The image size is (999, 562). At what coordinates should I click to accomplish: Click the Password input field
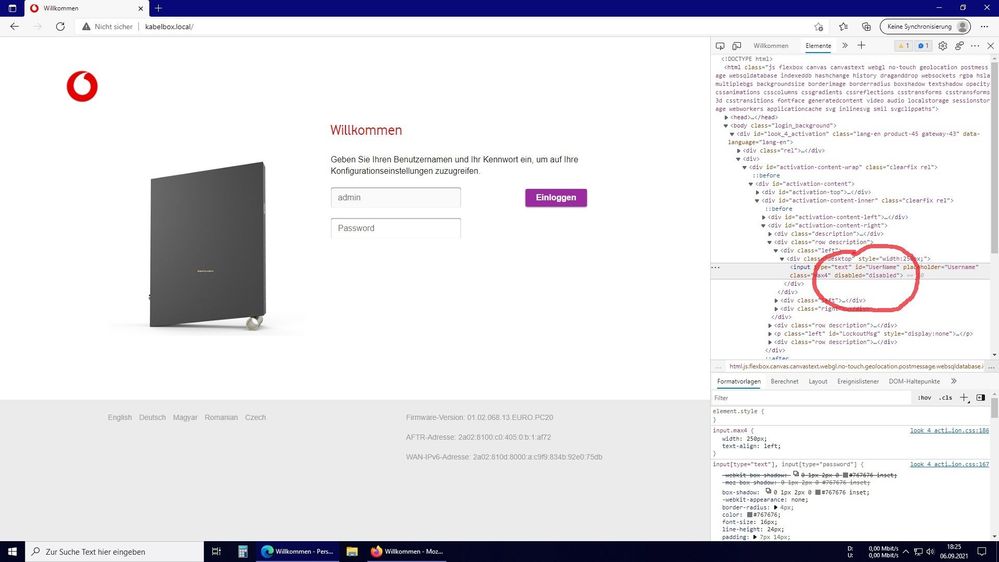[396, 228]
